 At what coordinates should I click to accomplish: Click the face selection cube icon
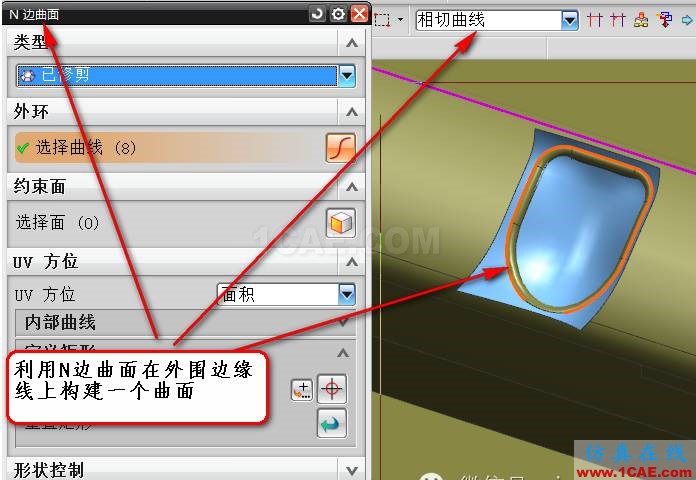(x=340, y=223)
